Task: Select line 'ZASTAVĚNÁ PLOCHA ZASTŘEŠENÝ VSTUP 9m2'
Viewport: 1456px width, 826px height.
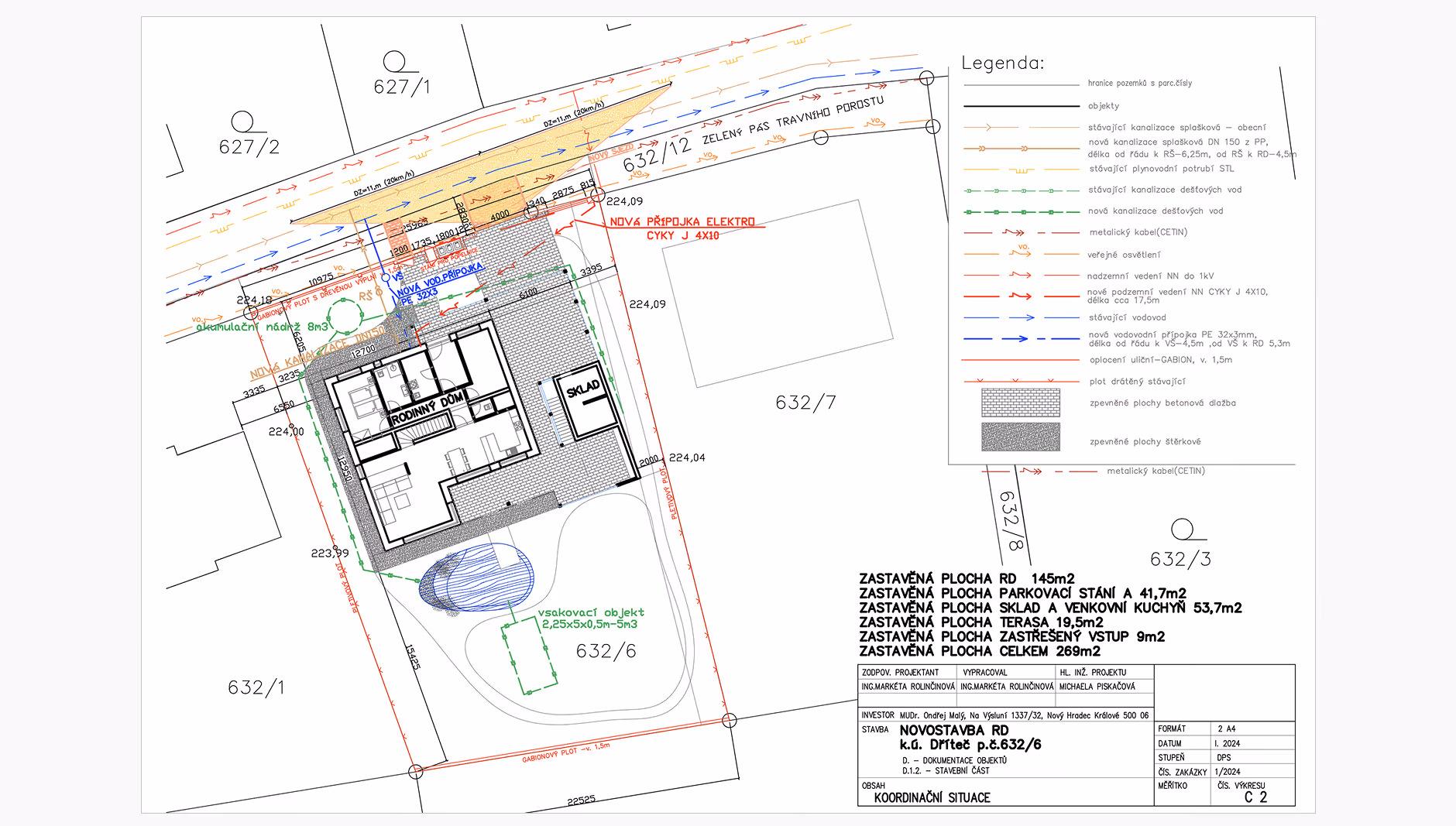Action: [x=1011, y=637]
